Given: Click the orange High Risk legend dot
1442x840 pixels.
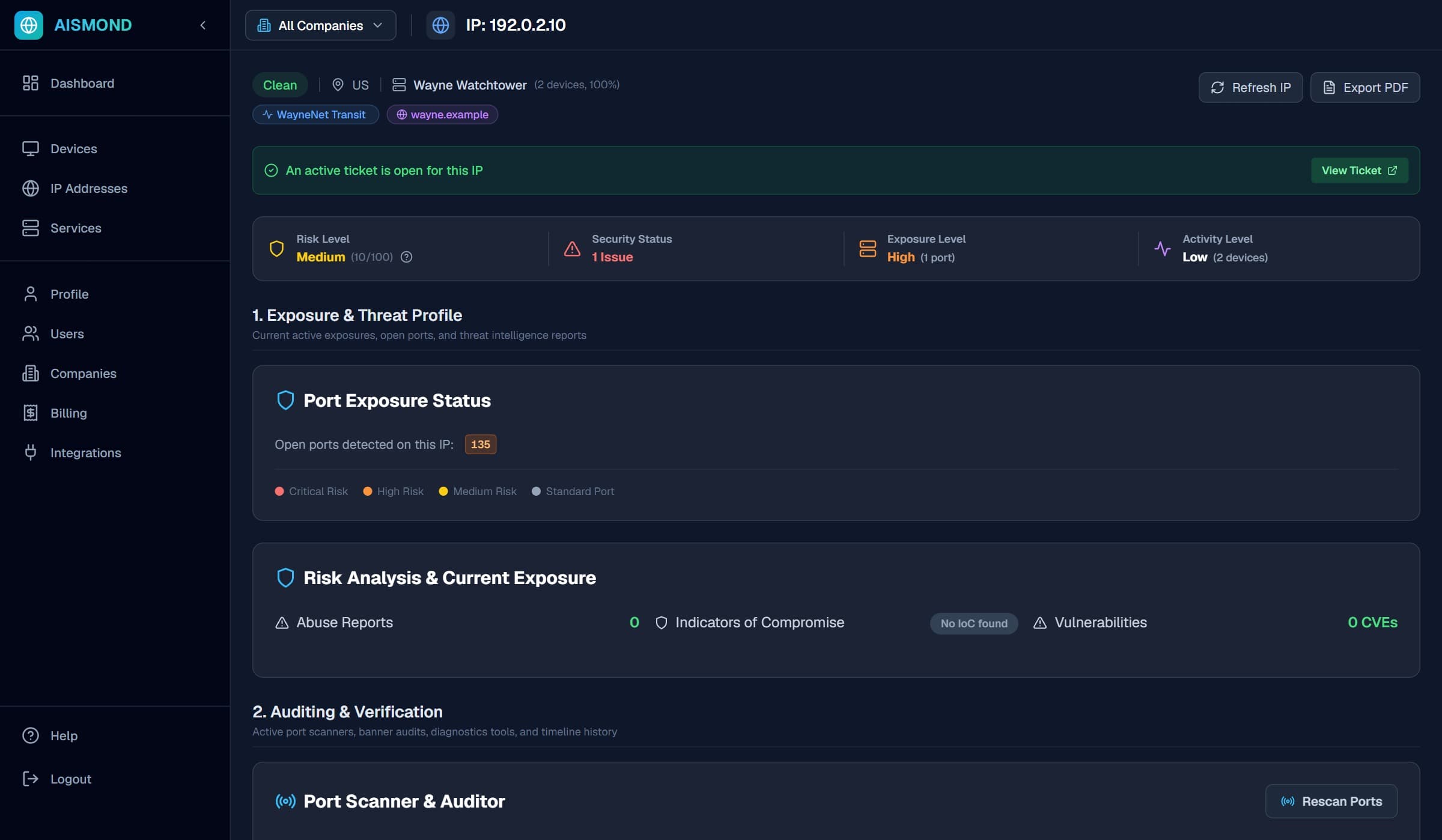Looking at the screenshot, I should click(367, 492).
